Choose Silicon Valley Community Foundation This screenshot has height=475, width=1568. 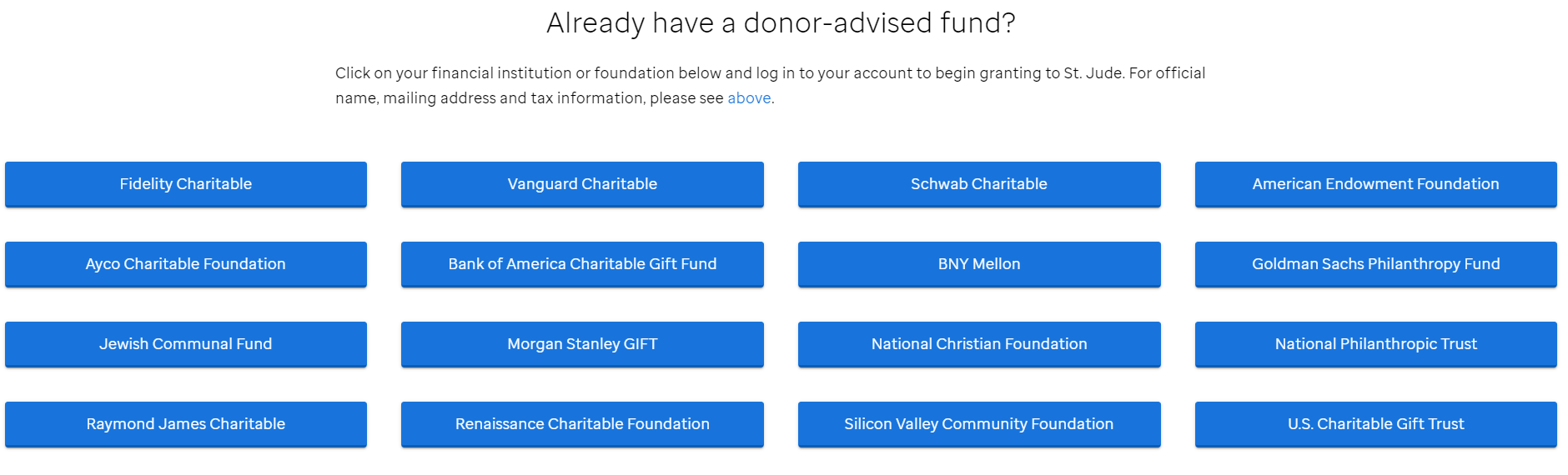tap(978, 424)
